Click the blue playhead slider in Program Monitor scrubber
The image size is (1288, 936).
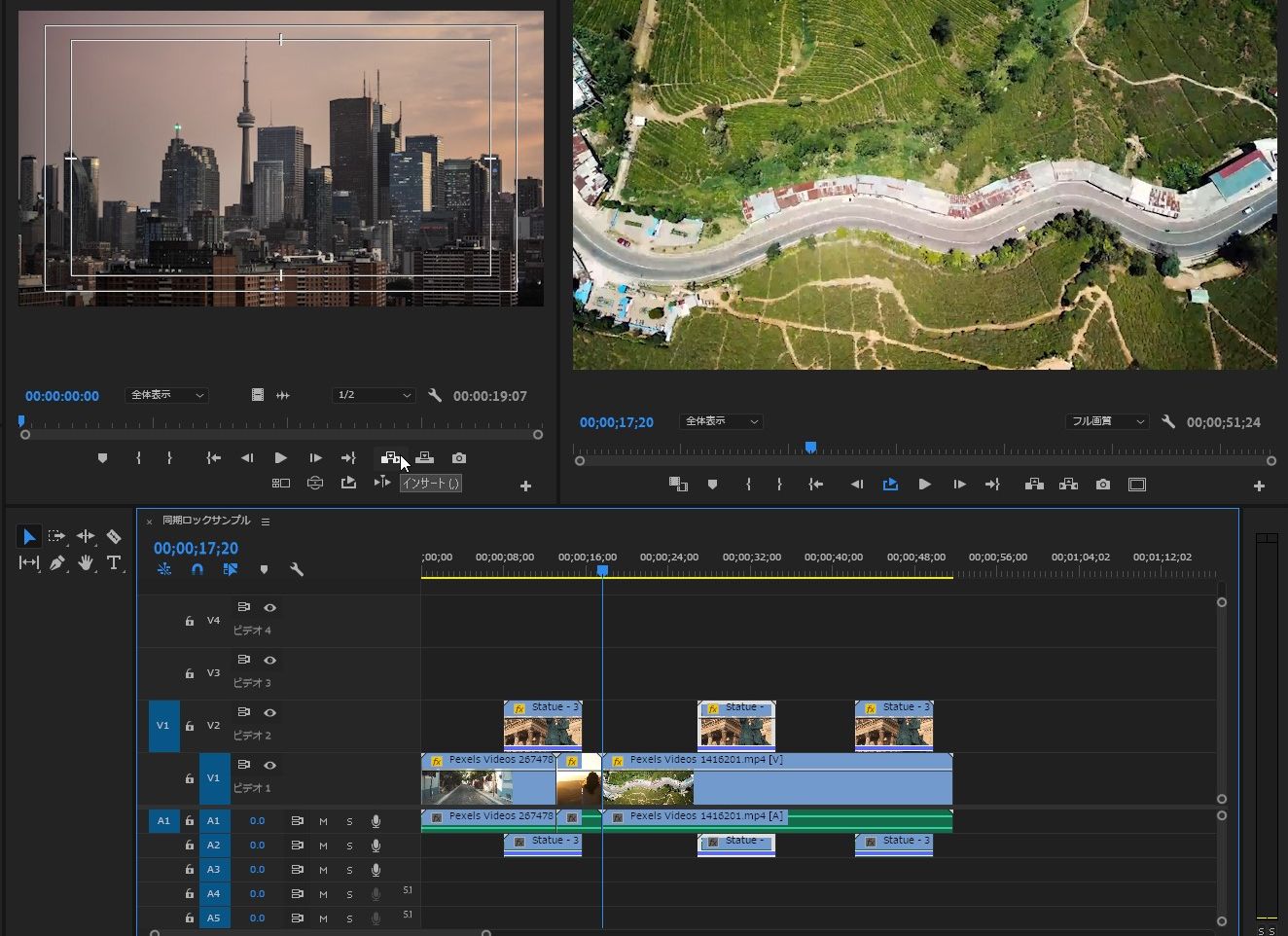pos(811,448)
